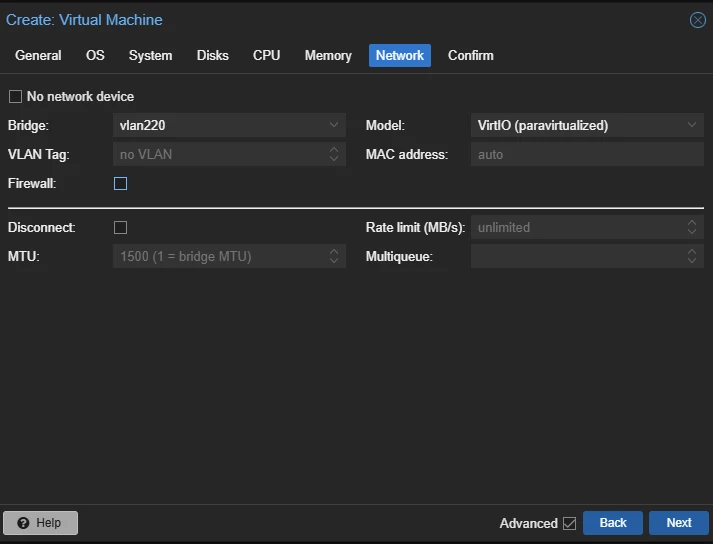The height and width of the screenshot is (544, 713).
Task: Increase the Multiqueue value
Action: coord(692,251)
